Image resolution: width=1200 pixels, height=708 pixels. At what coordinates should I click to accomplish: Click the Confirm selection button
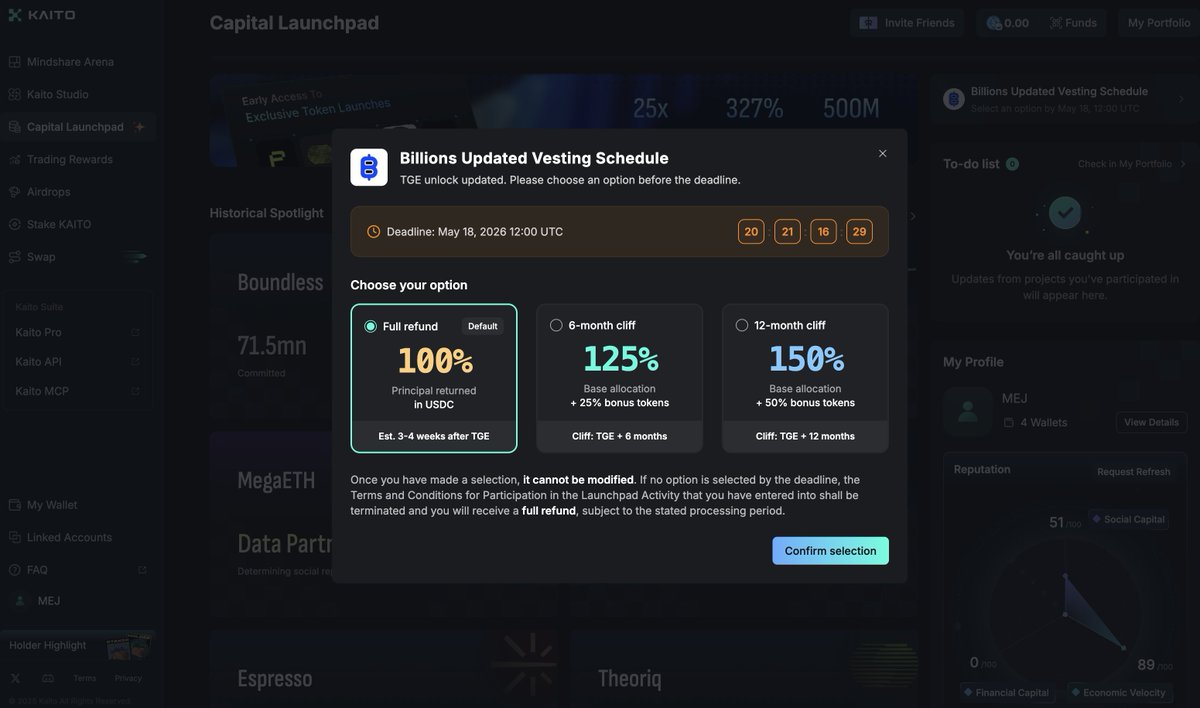coord(830,551)
